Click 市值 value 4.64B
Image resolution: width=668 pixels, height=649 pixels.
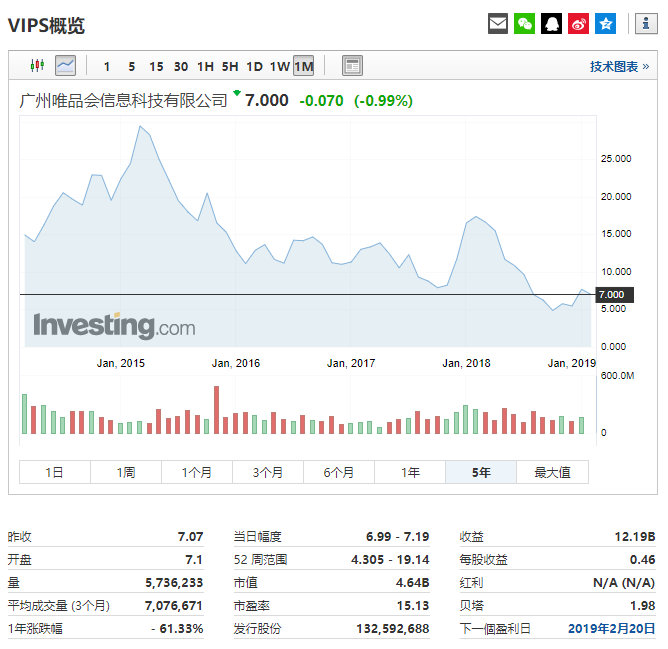coord(412,583)
